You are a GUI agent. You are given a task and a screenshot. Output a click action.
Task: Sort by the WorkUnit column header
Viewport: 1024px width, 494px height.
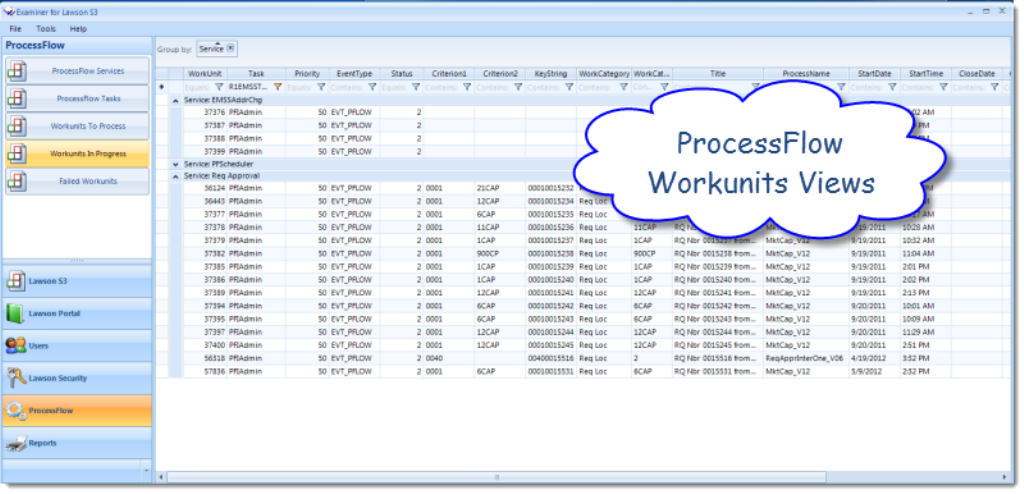click(x=204, y=74)
